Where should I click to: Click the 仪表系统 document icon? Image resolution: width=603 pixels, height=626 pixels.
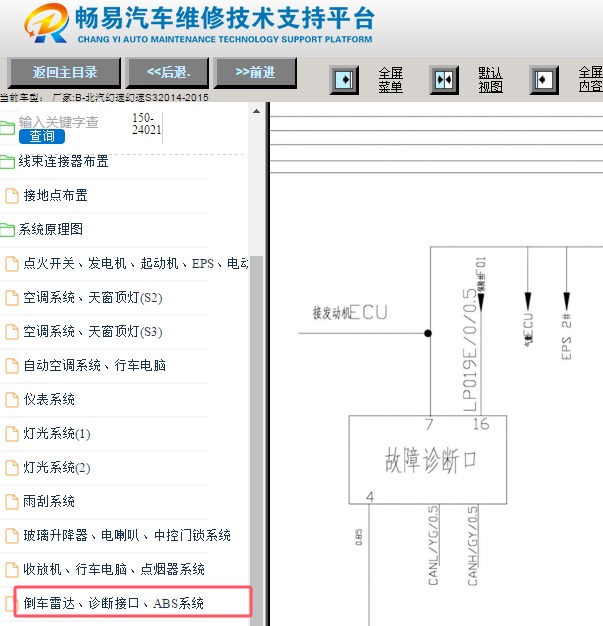click(x=12, y=400)
